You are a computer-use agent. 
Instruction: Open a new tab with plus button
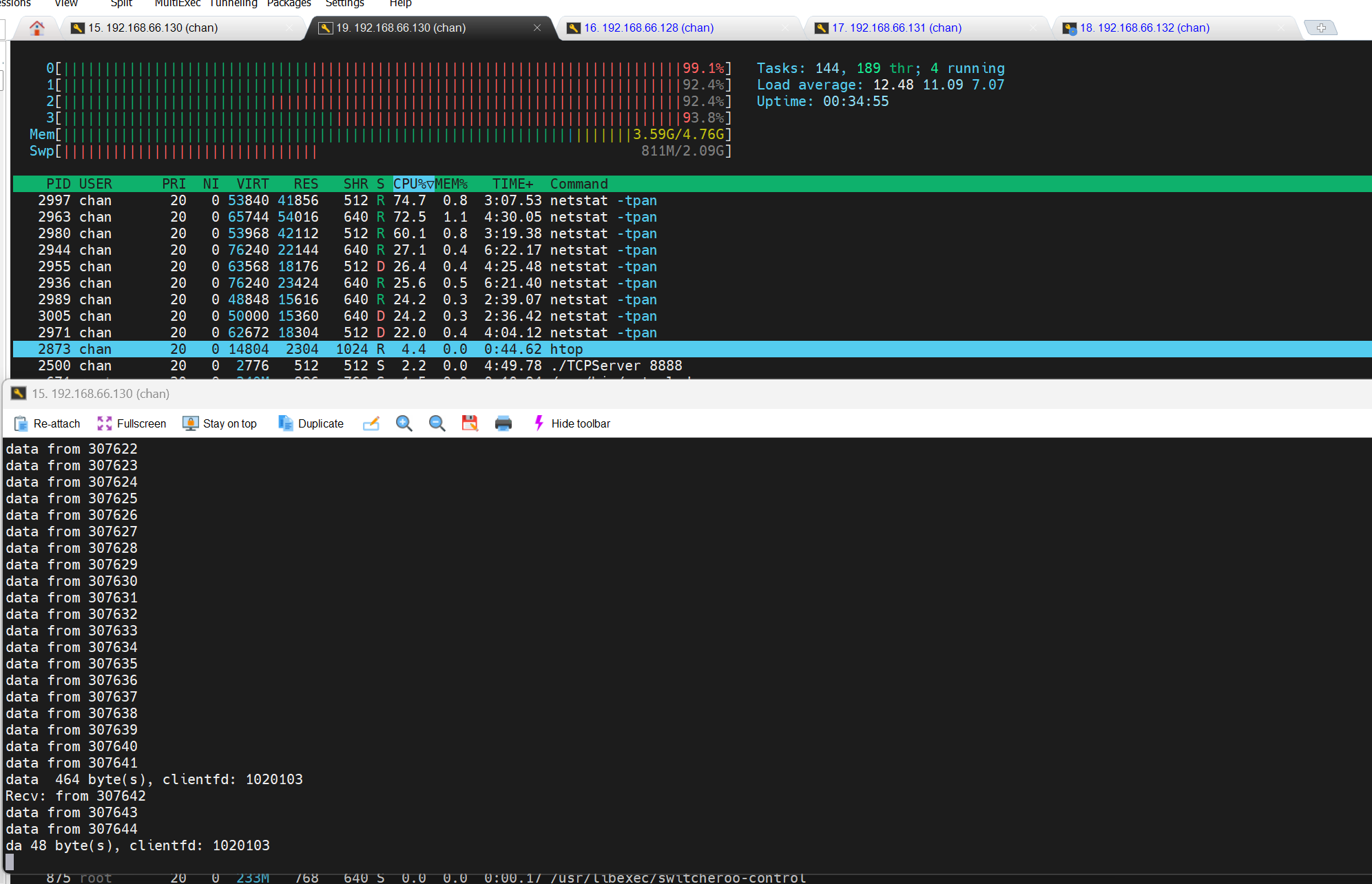click(1321, 28)
